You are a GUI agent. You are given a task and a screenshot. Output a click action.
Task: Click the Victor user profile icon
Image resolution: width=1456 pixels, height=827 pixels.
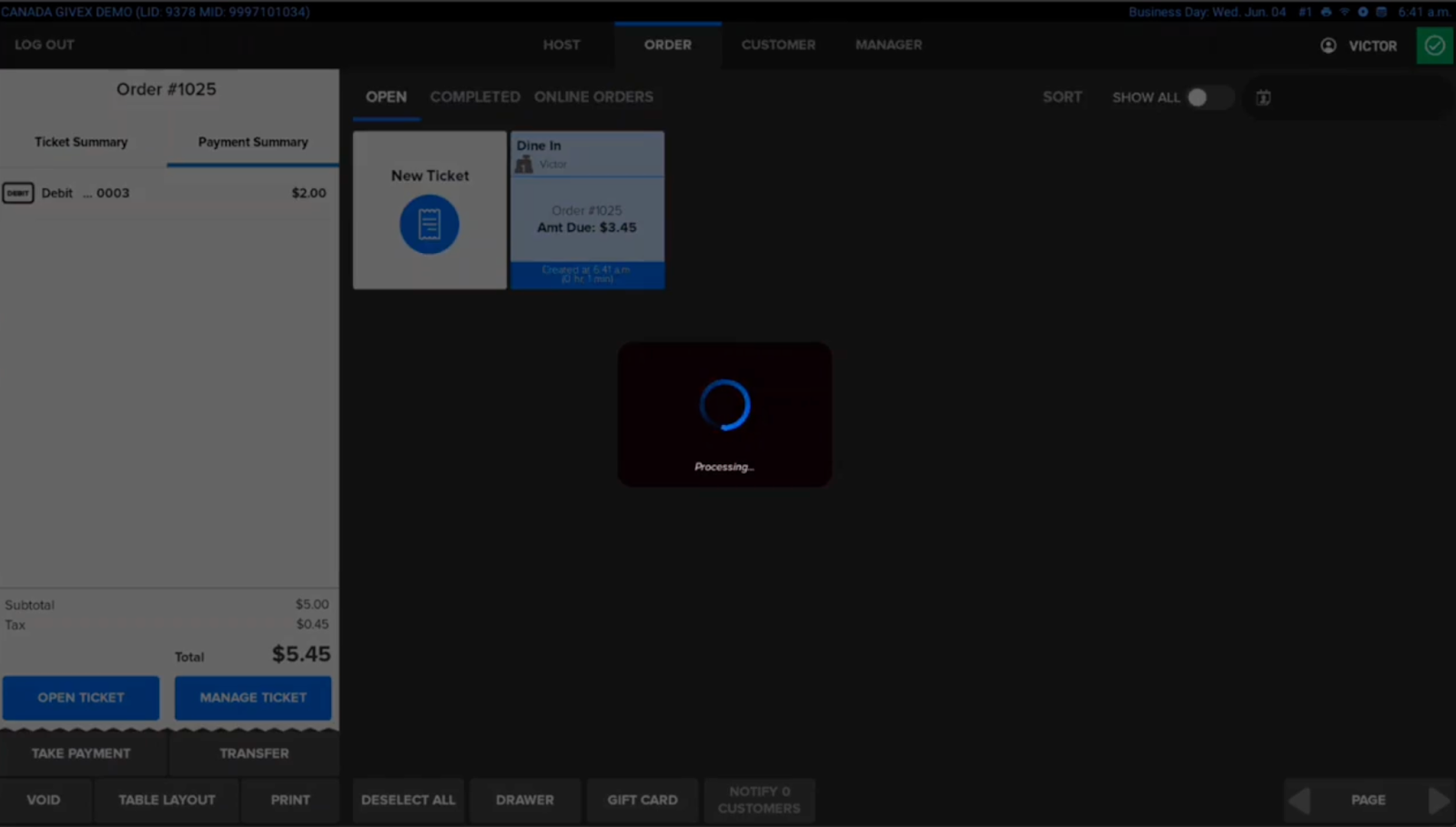tap(1329, 45)
